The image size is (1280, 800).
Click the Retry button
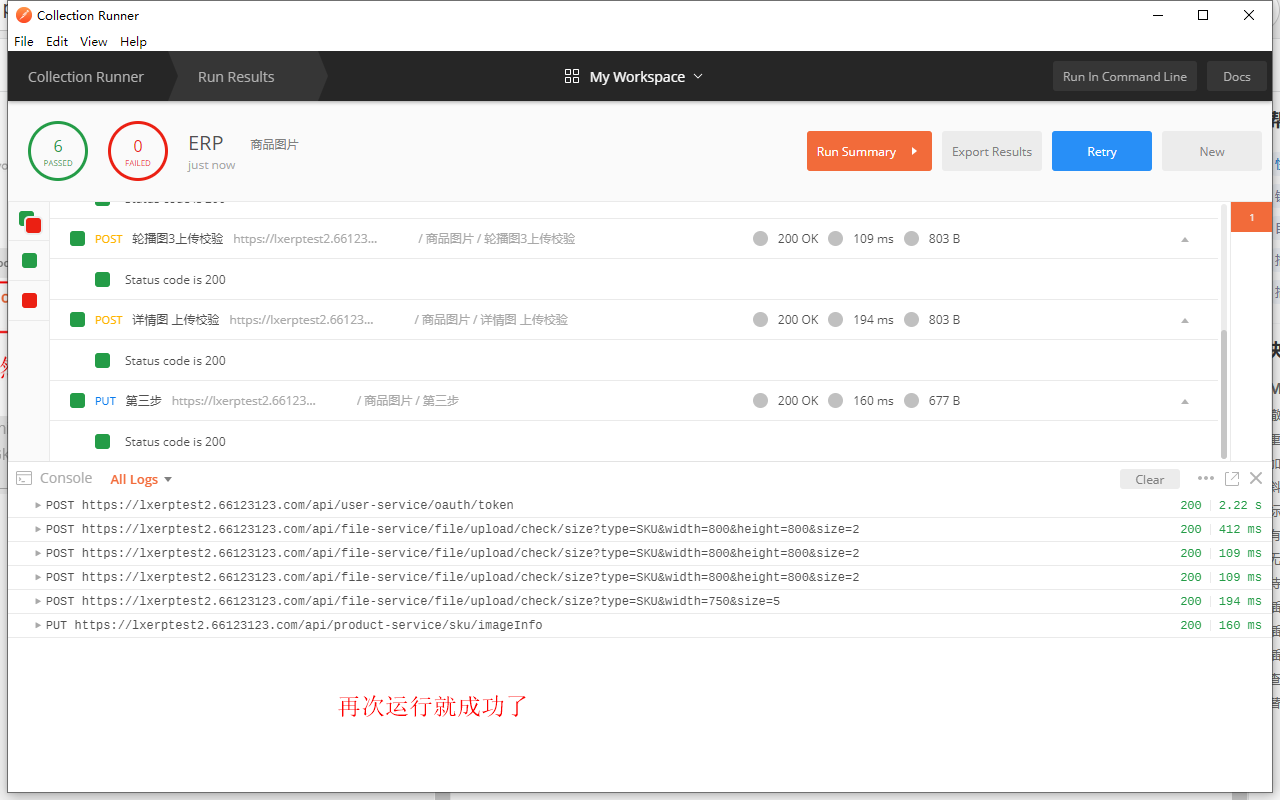click(x=1101, y=150)
